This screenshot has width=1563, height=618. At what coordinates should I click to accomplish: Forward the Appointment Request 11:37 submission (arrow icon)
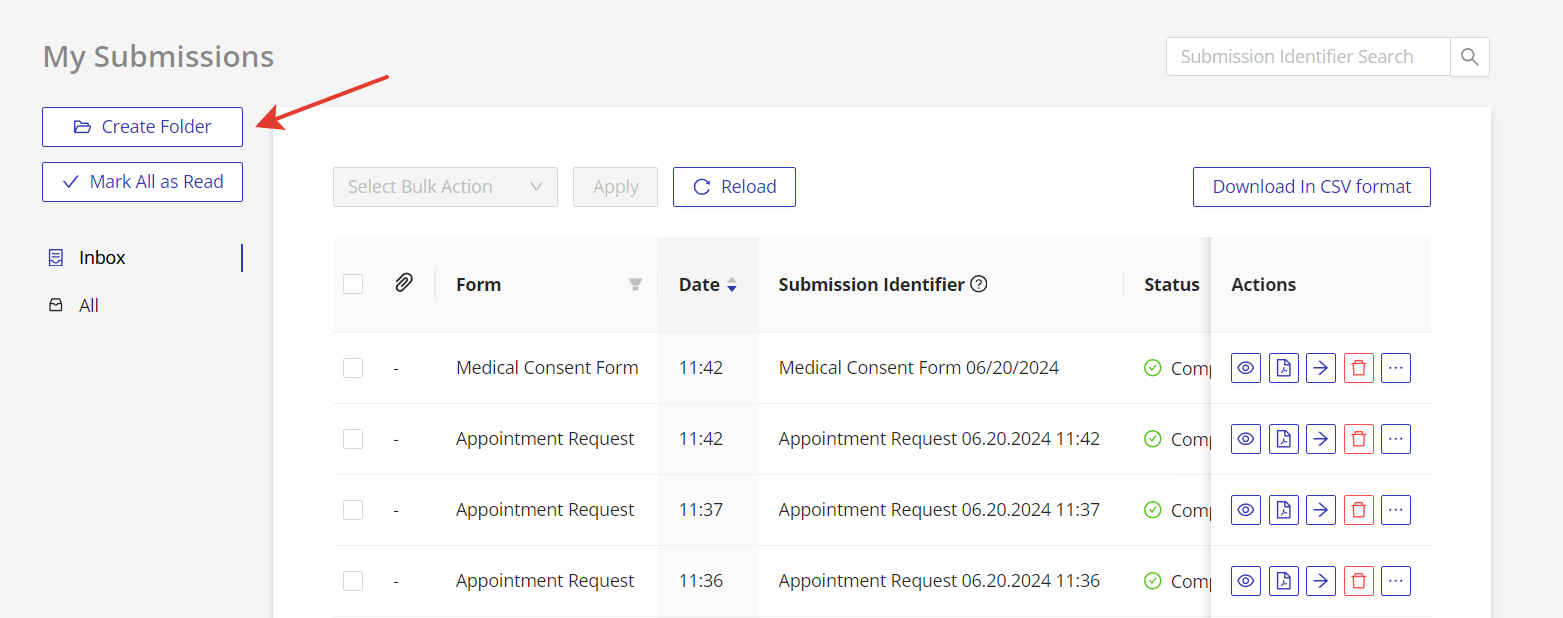click(1321, 510)
